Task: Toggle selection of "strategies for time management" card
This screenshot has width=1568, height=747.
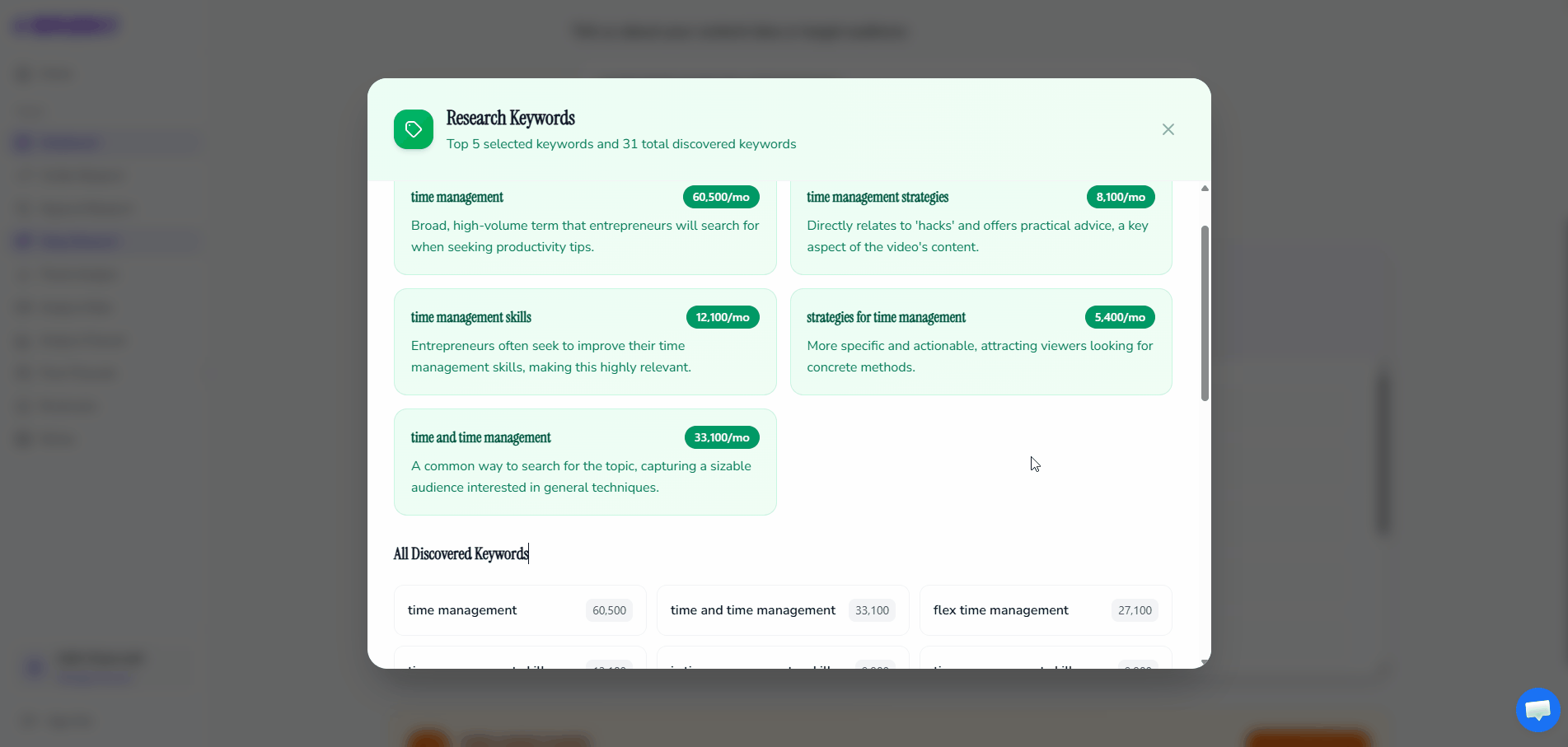Action: [x=981, y=342]
